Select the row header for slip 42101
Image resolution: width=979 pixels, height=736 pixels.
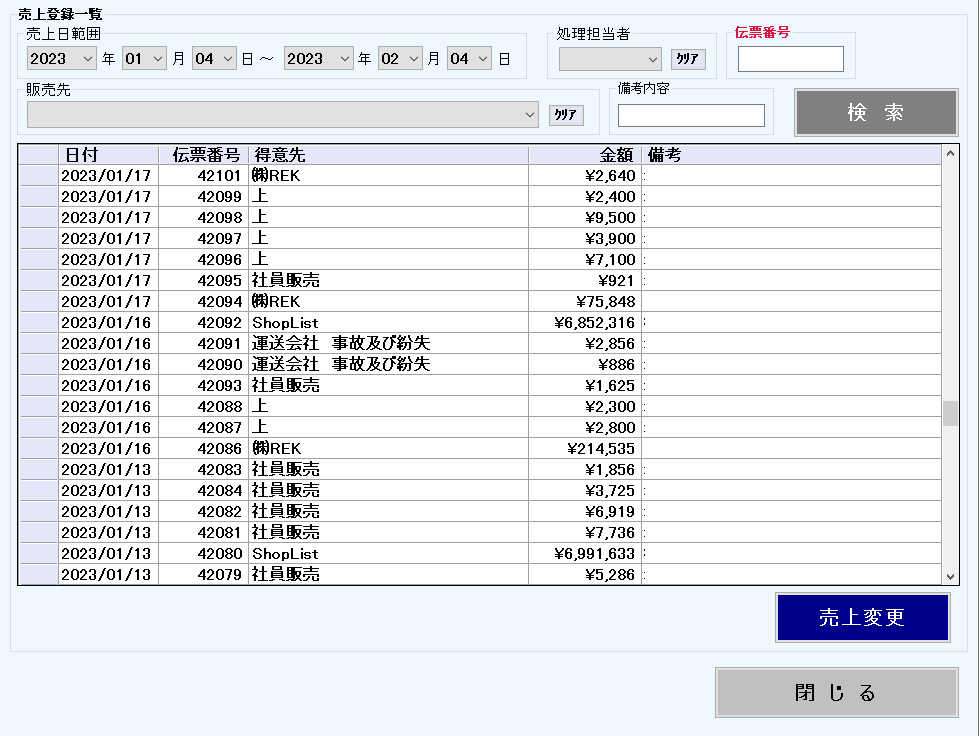pos(39,175)
